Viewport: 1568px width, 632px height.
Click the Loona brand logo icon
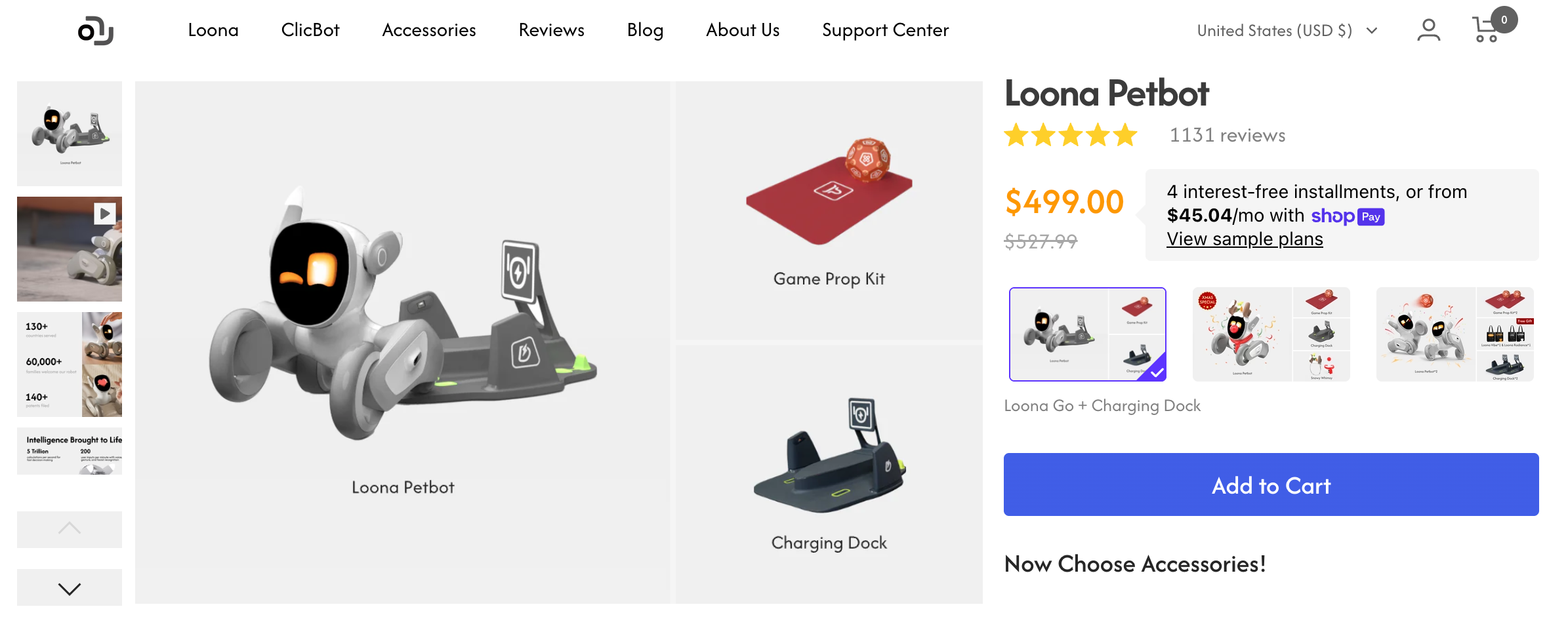96,31
